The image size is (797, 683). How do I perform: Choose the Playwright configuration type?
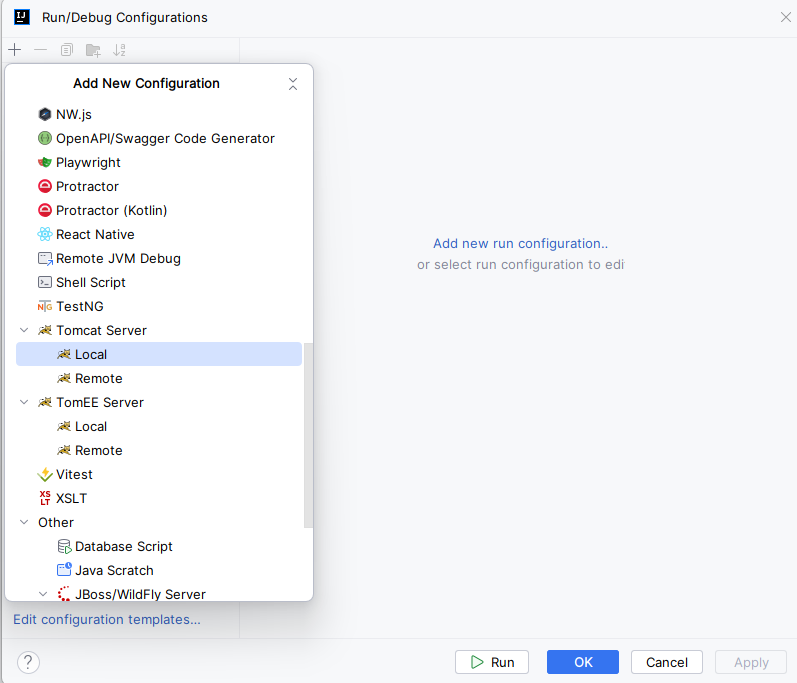point(159,162)
